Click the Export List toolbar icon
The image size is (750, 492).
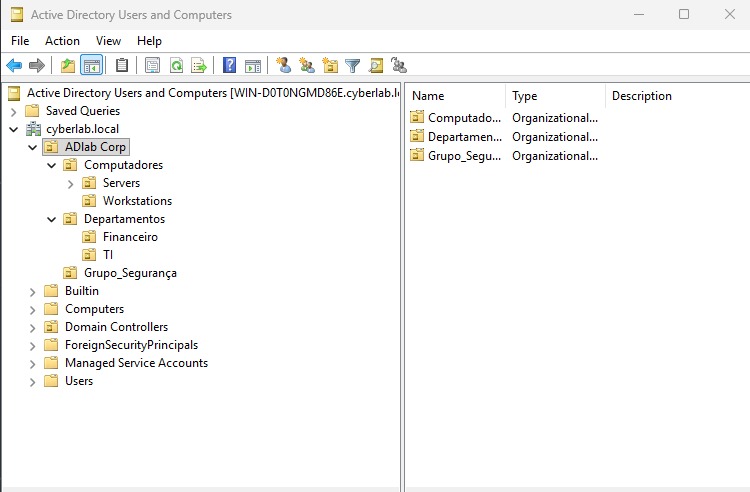199,65
